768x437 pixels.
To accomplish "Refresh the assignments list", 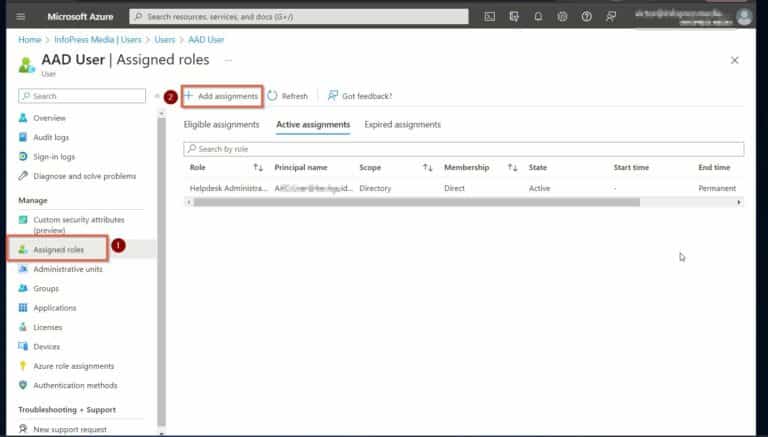I will 288,96.
